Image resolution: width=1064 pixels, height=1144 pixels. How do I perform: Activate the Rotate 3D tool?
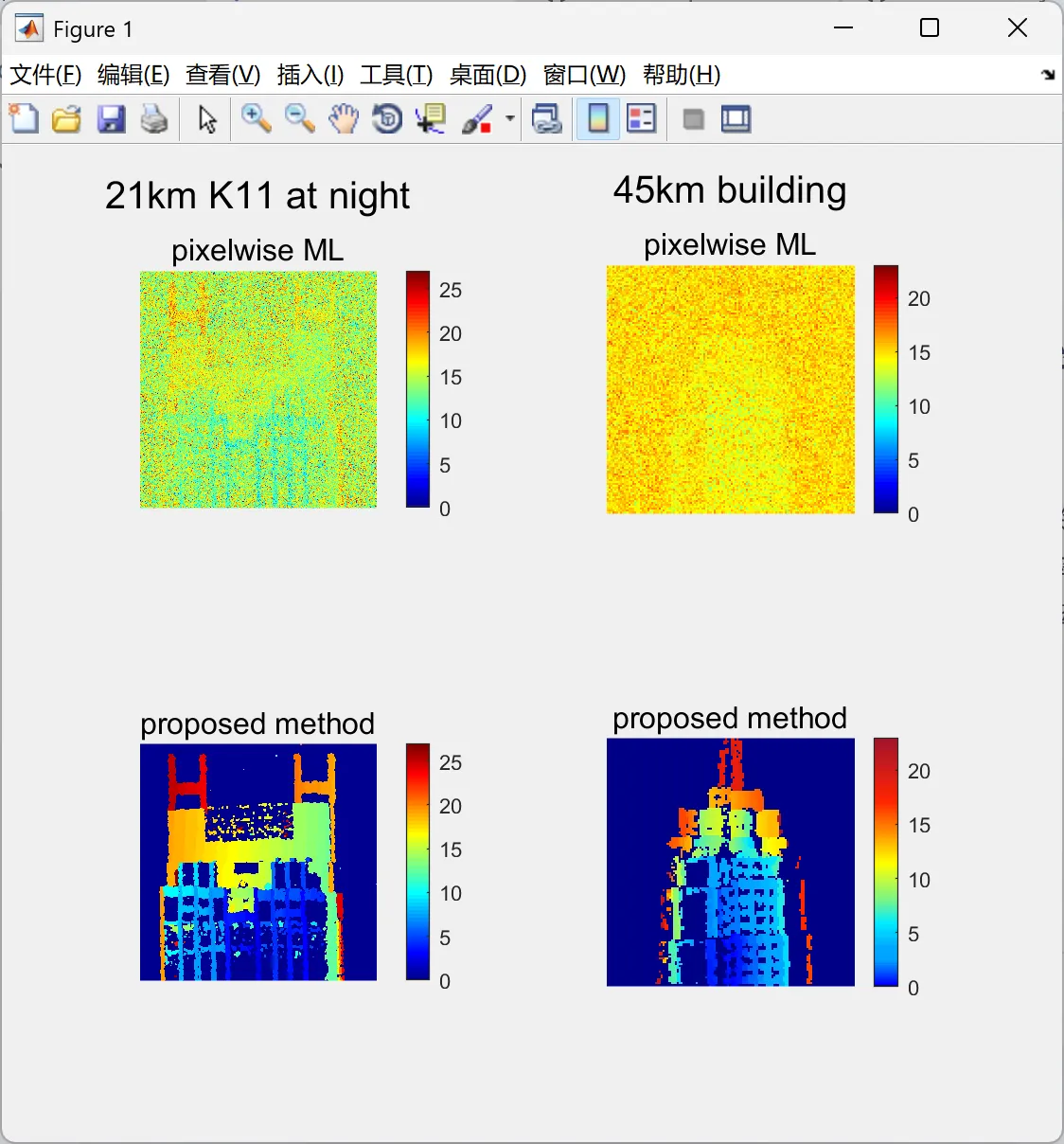click(387, 119)
